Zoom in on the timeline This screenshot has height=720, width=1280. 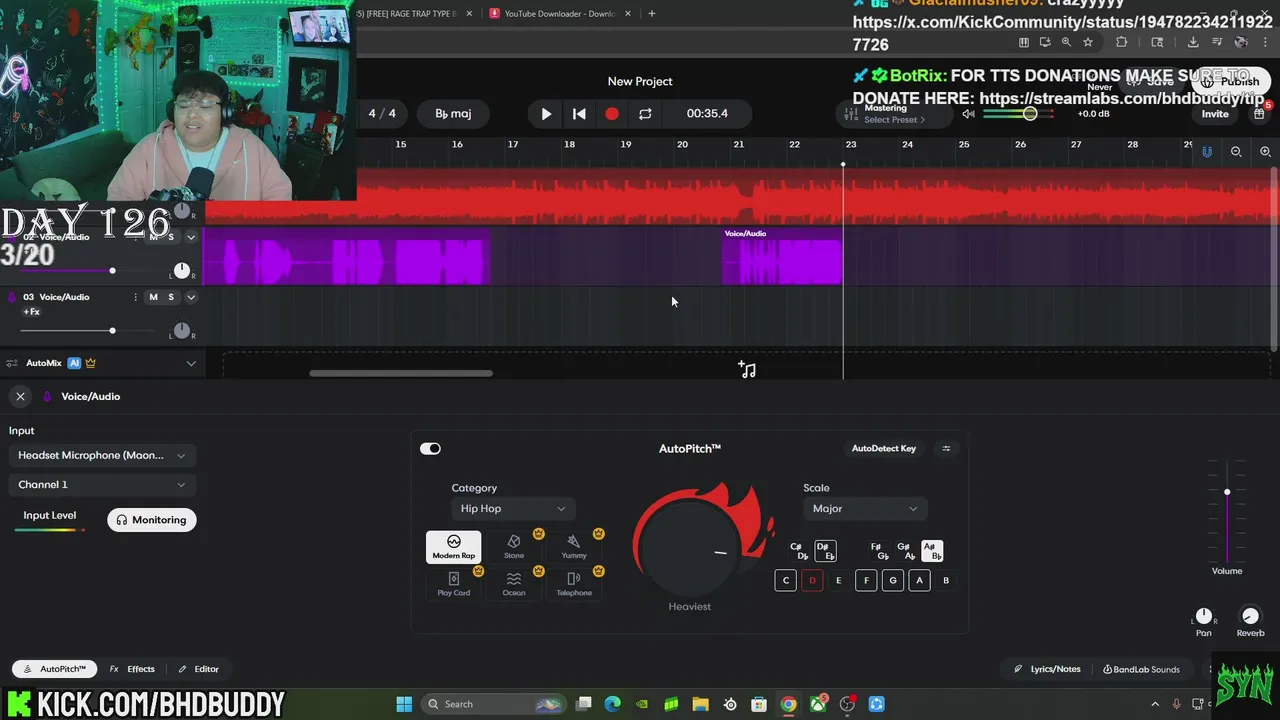1265,152
